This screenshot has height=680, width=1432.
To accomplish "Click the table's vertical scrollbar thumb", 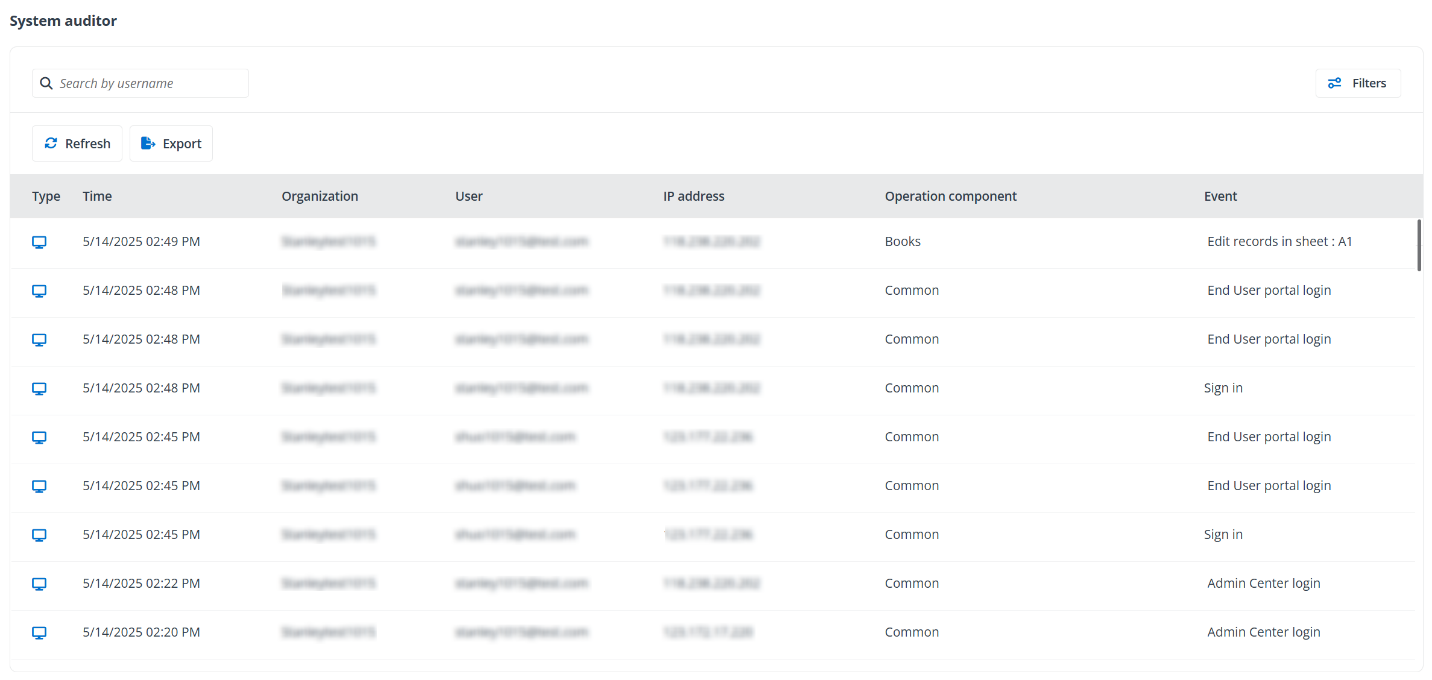I will click(x=1418, y=245).
